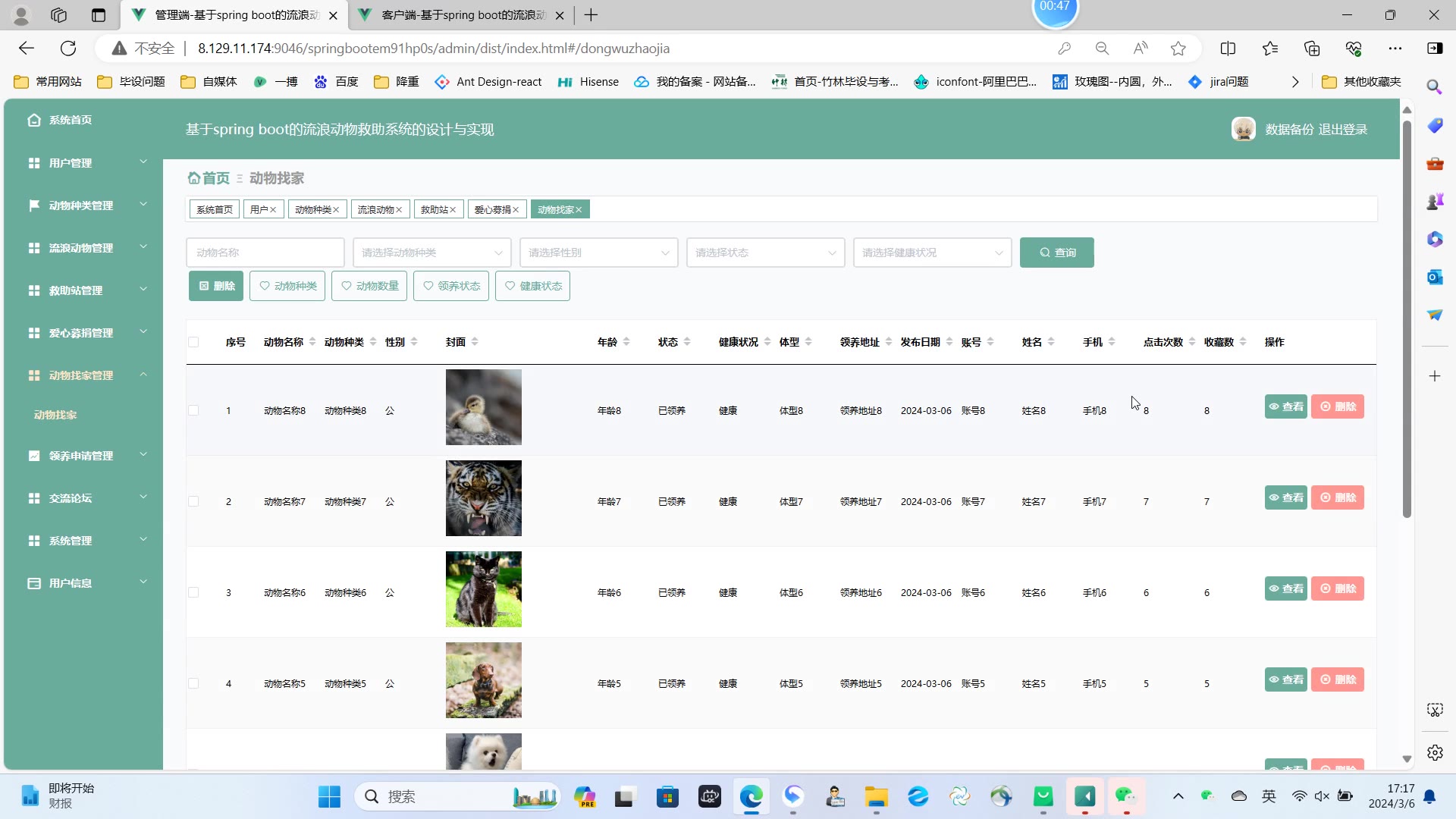
Task: Select 动物找家 submenu item in sidebar
Action: point(55,415)
